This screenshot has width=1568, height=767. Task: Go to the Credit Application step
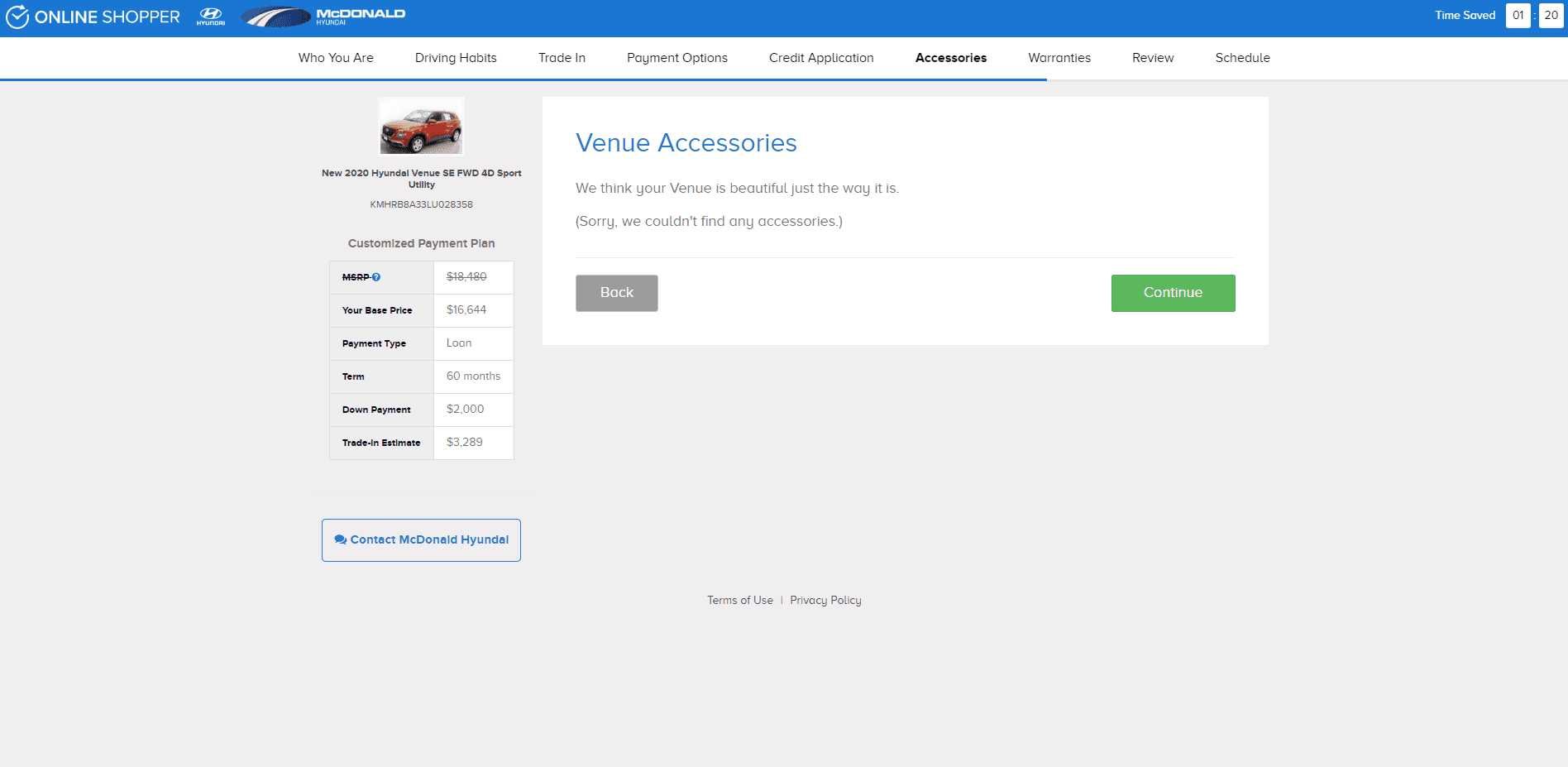[821, 58]
